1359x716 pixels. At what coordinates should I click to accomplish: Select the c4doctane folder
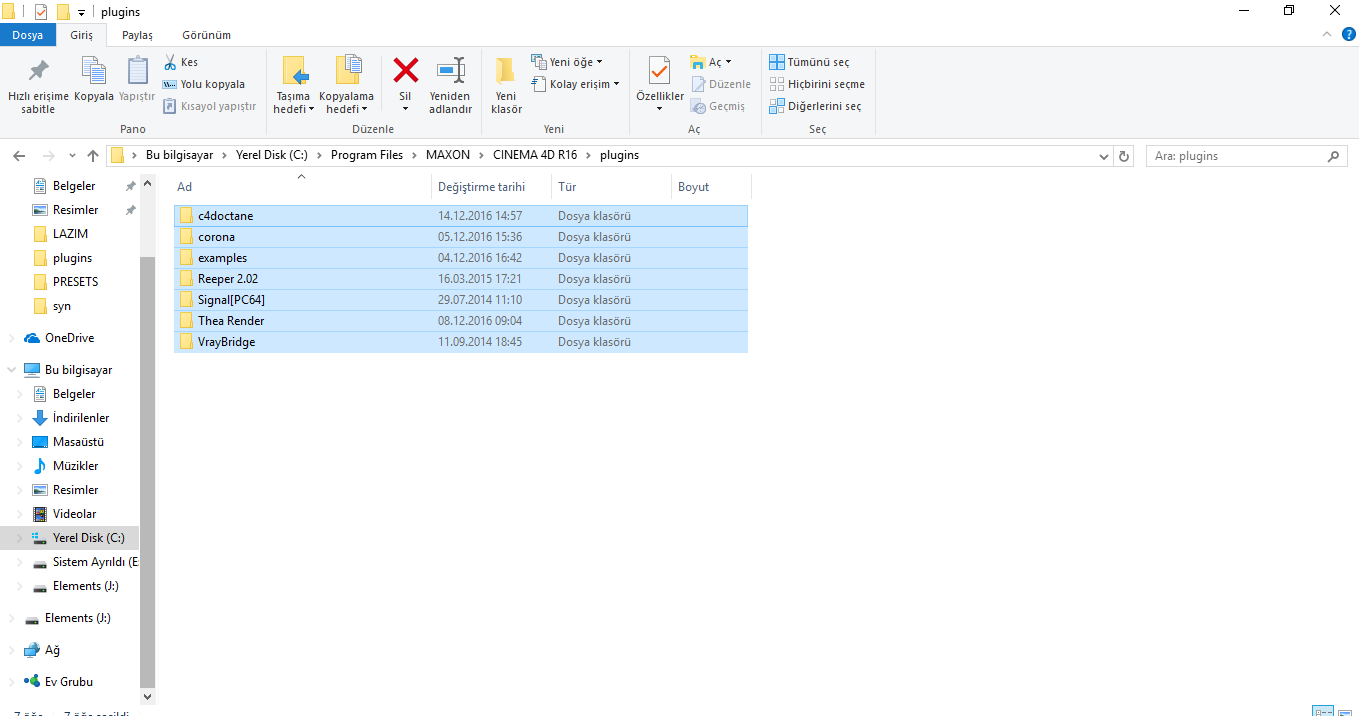click(460, 216)
